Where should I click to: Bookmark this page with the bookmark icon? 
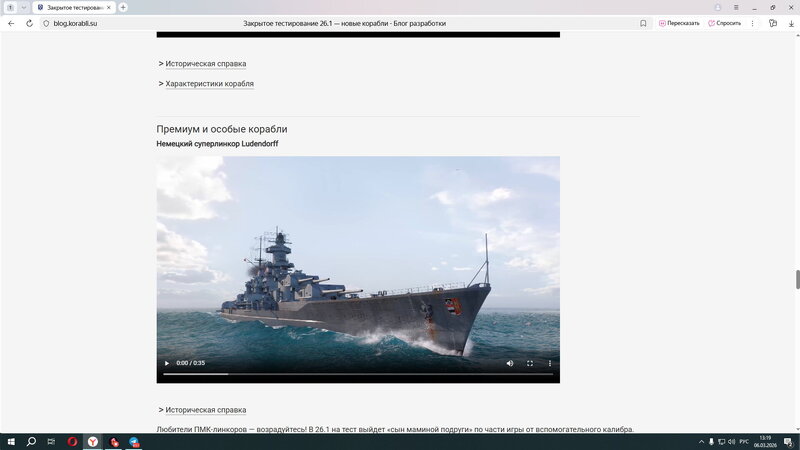[643, 23]
